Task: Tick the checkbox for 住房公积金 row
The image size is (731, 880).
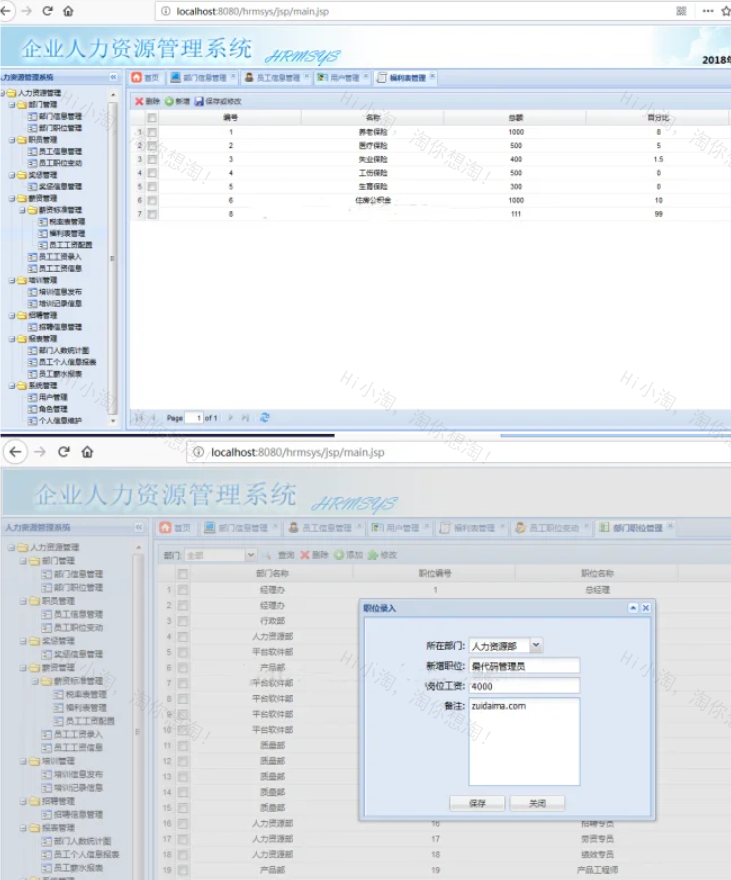Action: [153, 200]
